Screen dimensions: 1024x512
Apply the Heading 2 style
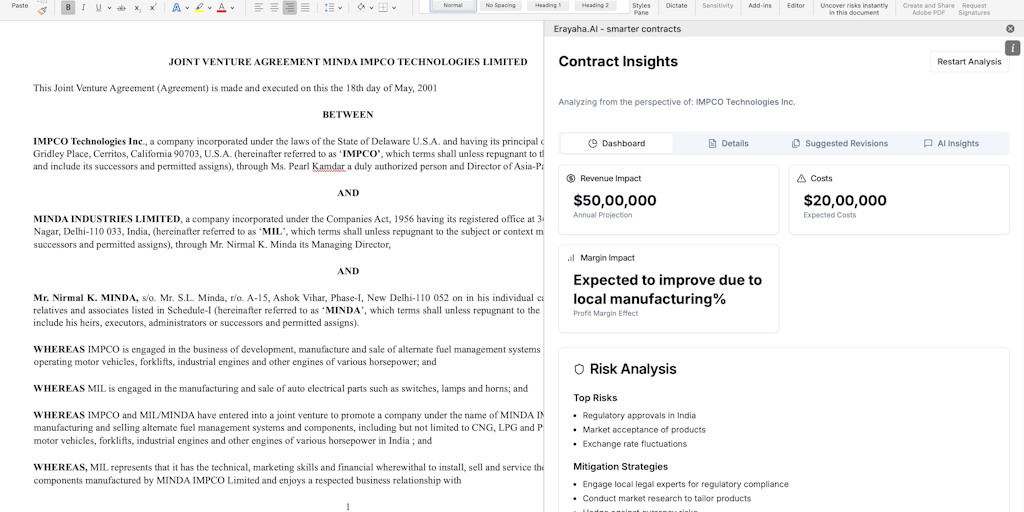click(x=596, y=5)
